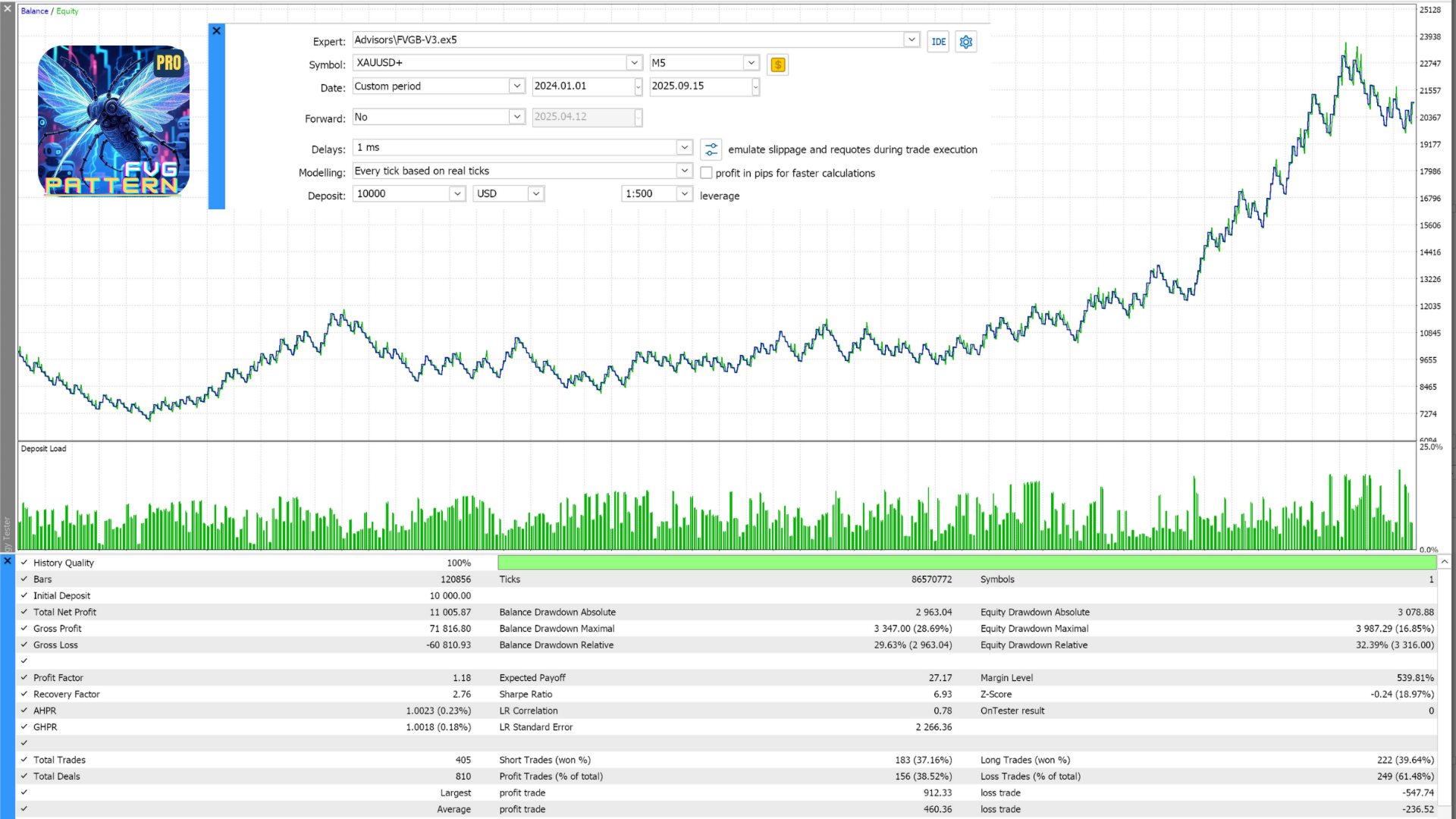Viewport: 1456px width, 819px height.
Task: Click the yellow dollar symbol specification icon
Action: point(777,64)
